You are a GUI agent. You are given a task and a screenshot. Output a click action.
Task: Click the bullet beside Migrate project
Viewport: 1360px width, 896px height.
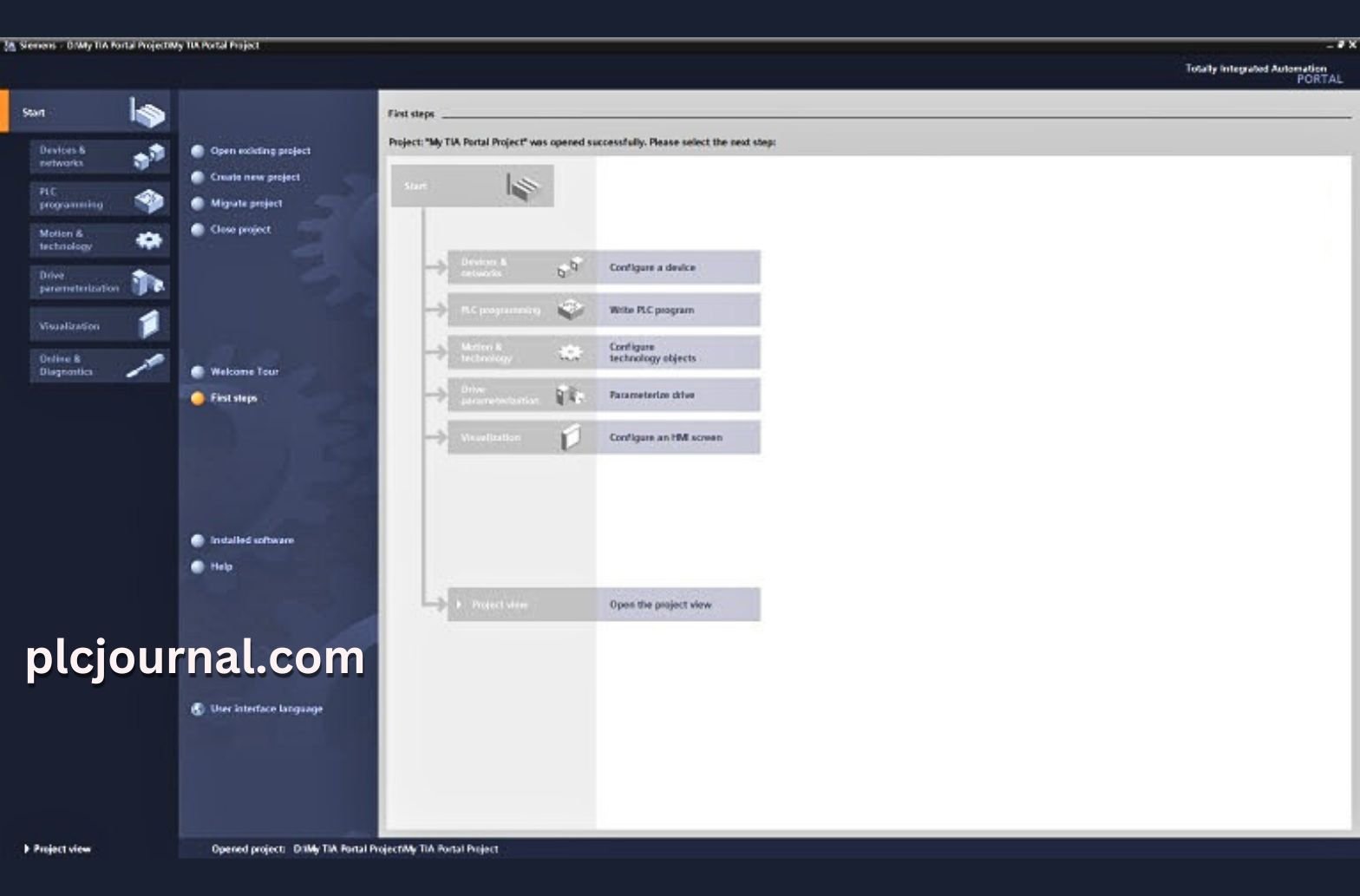pyautogui.click(x=198, y=204)
